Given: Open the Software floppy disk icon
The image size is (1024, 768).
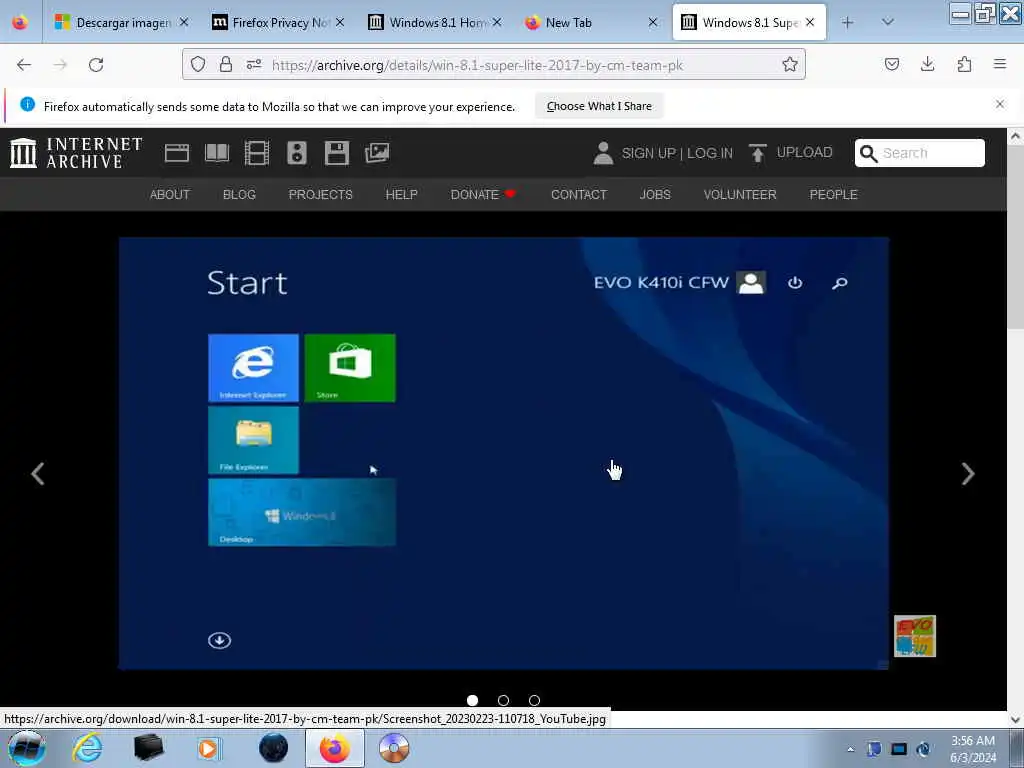Looking at the screenshot, I should click(x=337, y=153).
